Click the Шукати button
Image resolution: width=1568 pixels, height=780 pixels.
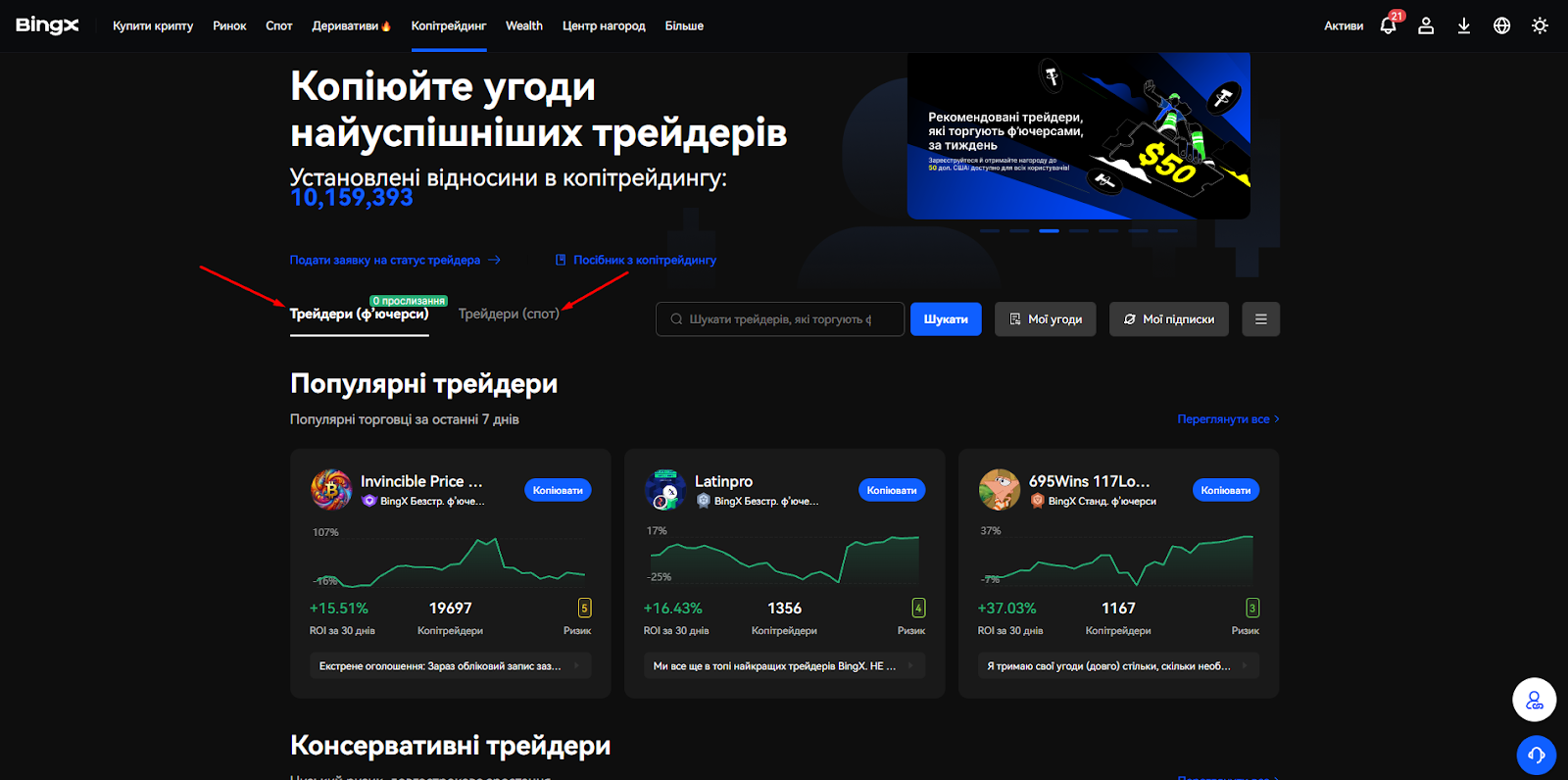[x=946, y=319]
